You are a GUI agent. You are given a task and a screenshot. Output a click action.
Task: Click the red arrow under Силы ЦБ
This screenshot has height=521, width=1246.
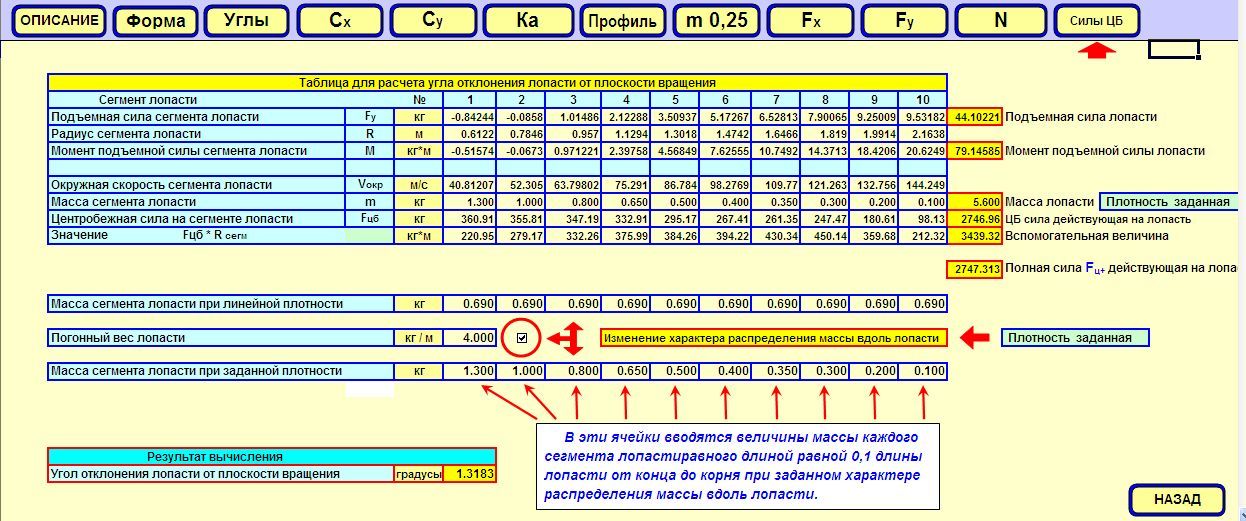pos(1098,50)
